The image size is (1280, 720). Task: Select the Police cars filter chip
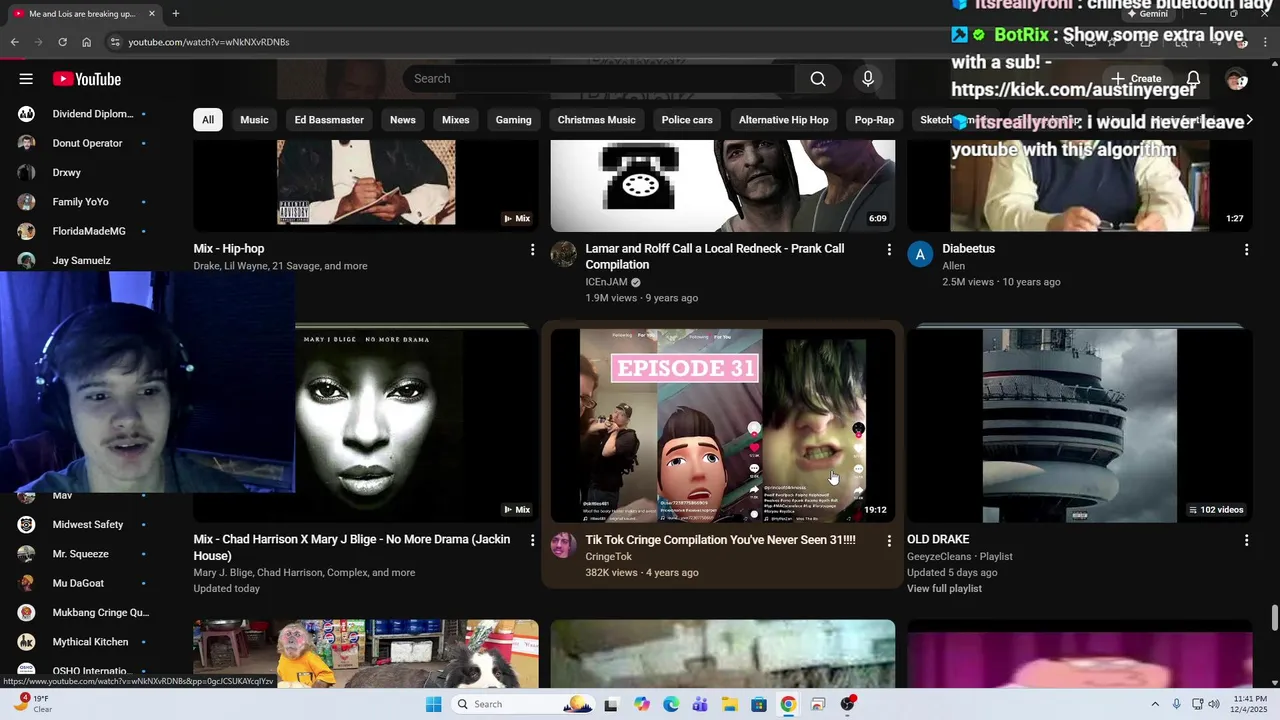687,120
